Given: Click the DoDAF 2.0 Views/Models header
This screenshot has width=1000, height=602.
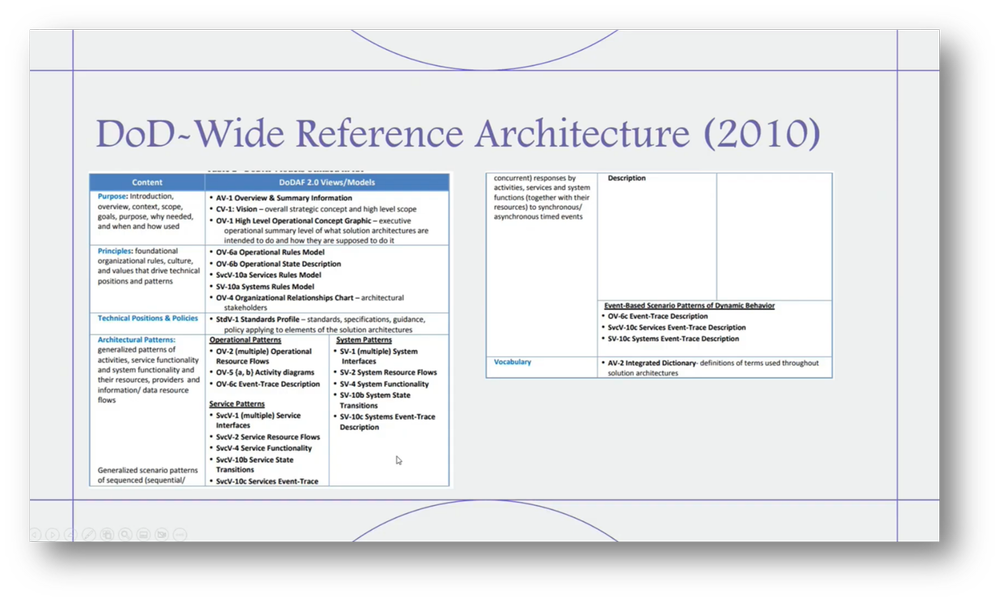Looking at the screenshot, I should tap(327, 182).
